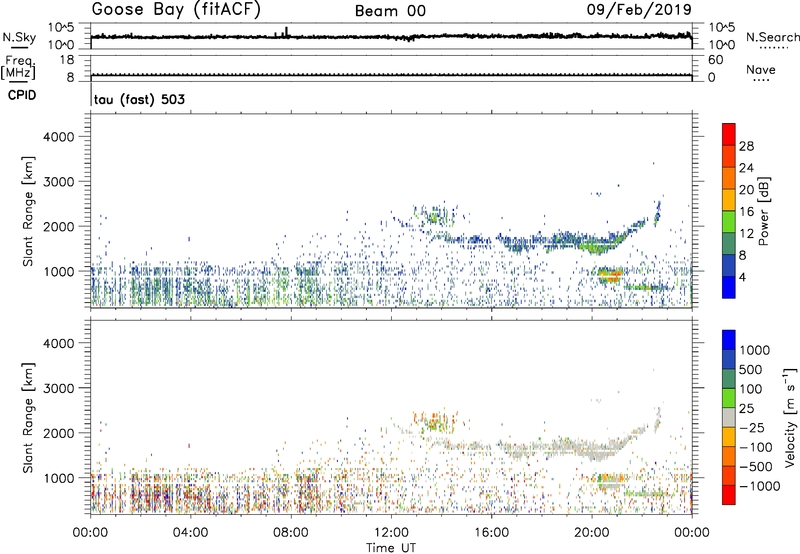
Task: Click the ending "00:00" tick at axis right
Action: tap(692, 533)
